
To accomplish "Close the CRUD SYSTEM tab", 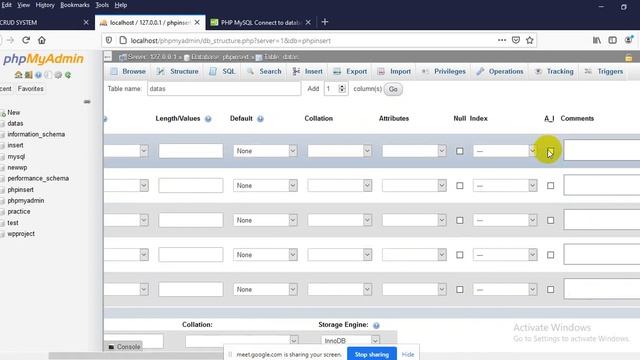I will click(86, 22).
